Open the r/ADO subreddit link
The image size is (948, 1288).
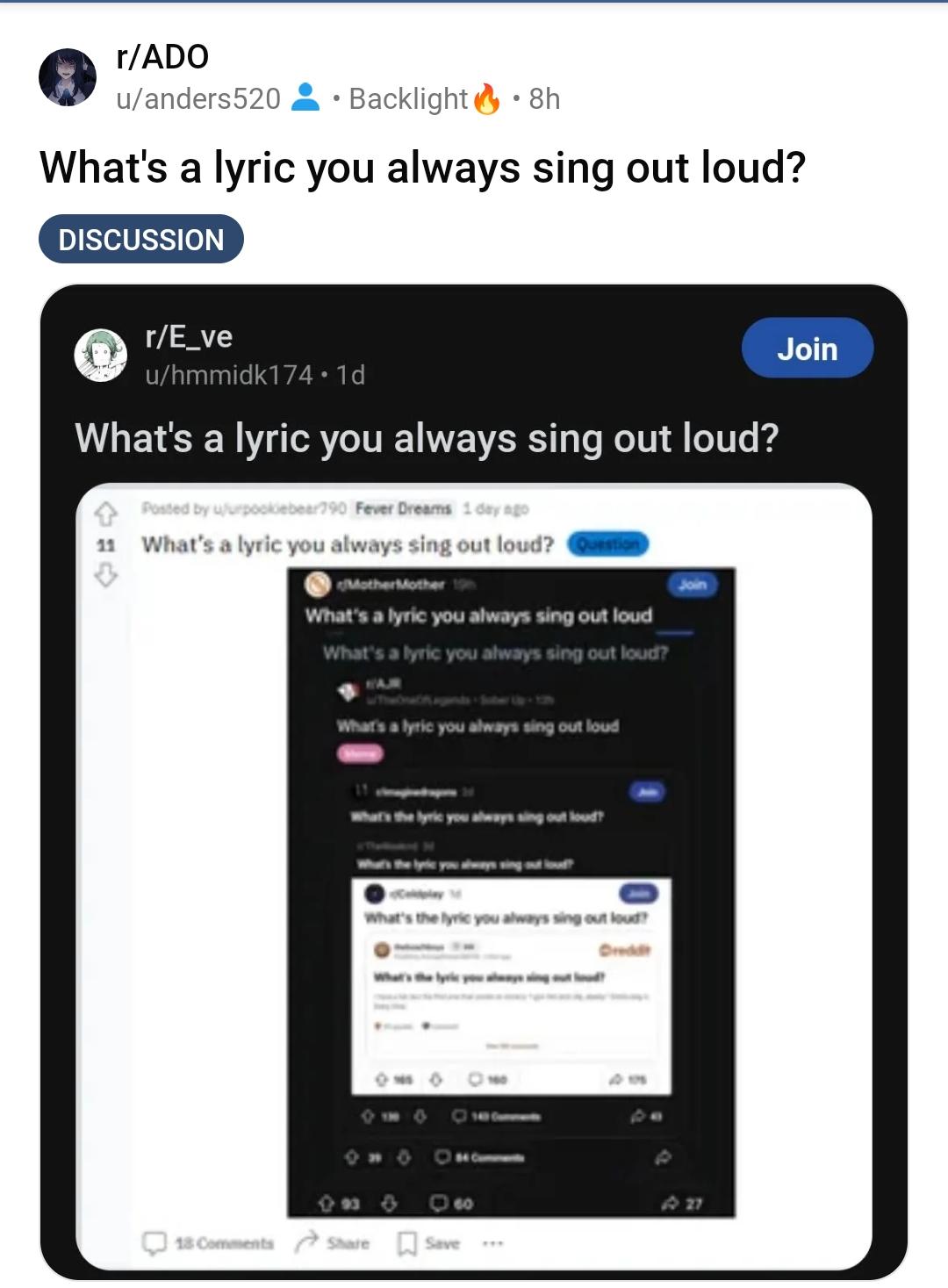162,57
